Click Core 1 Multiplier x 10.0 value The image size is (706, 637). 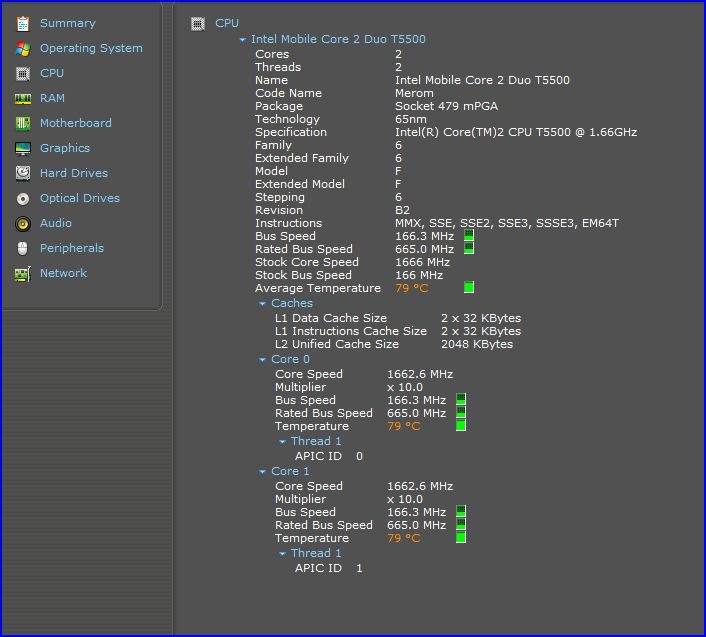coord(405,499)
